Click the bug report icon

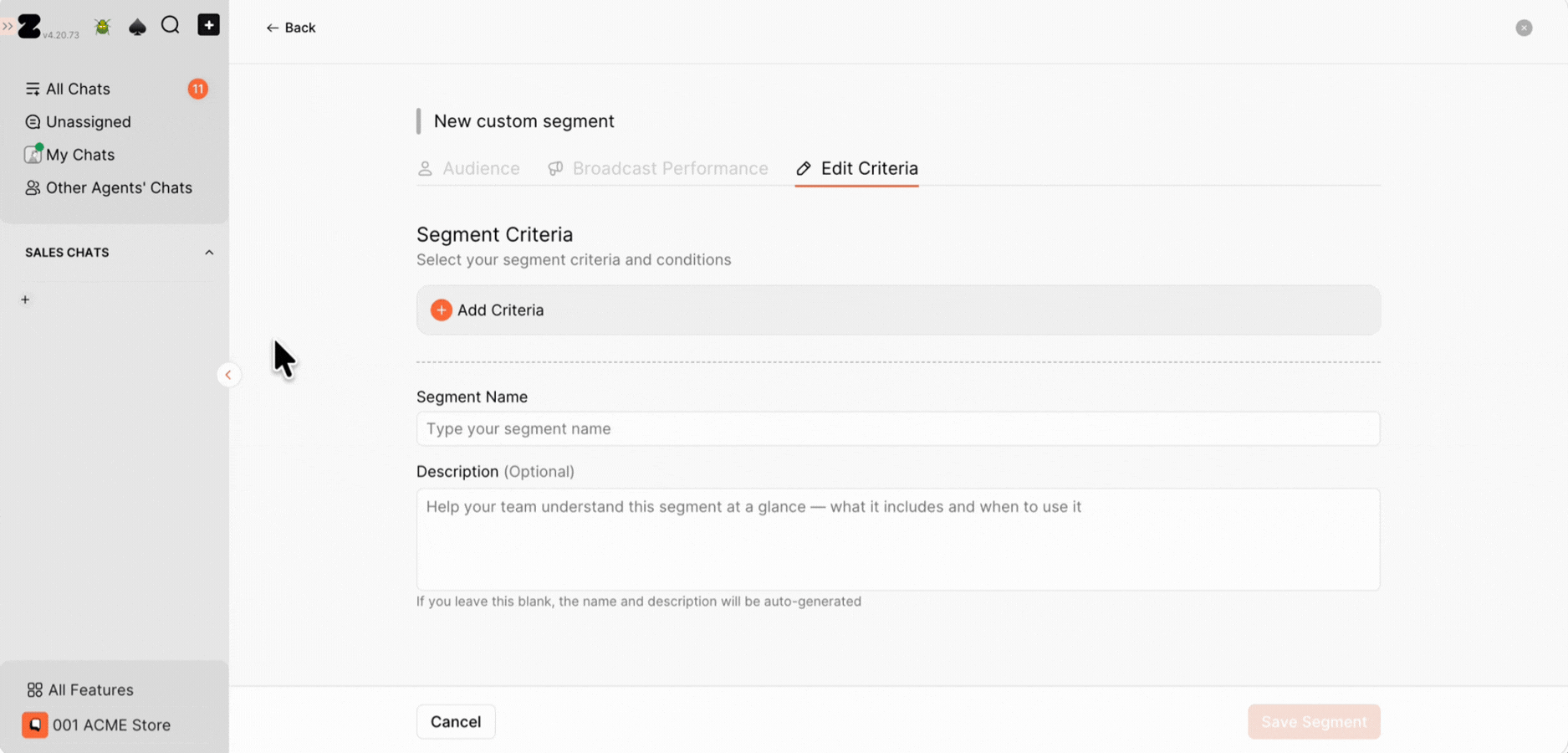tap(103, 26)
